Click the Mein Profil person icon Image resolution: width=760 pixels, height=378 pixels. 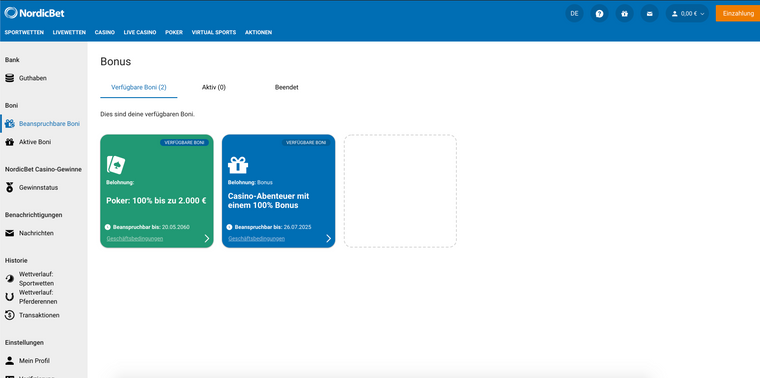pyautogui.click(x=10, y=361)
